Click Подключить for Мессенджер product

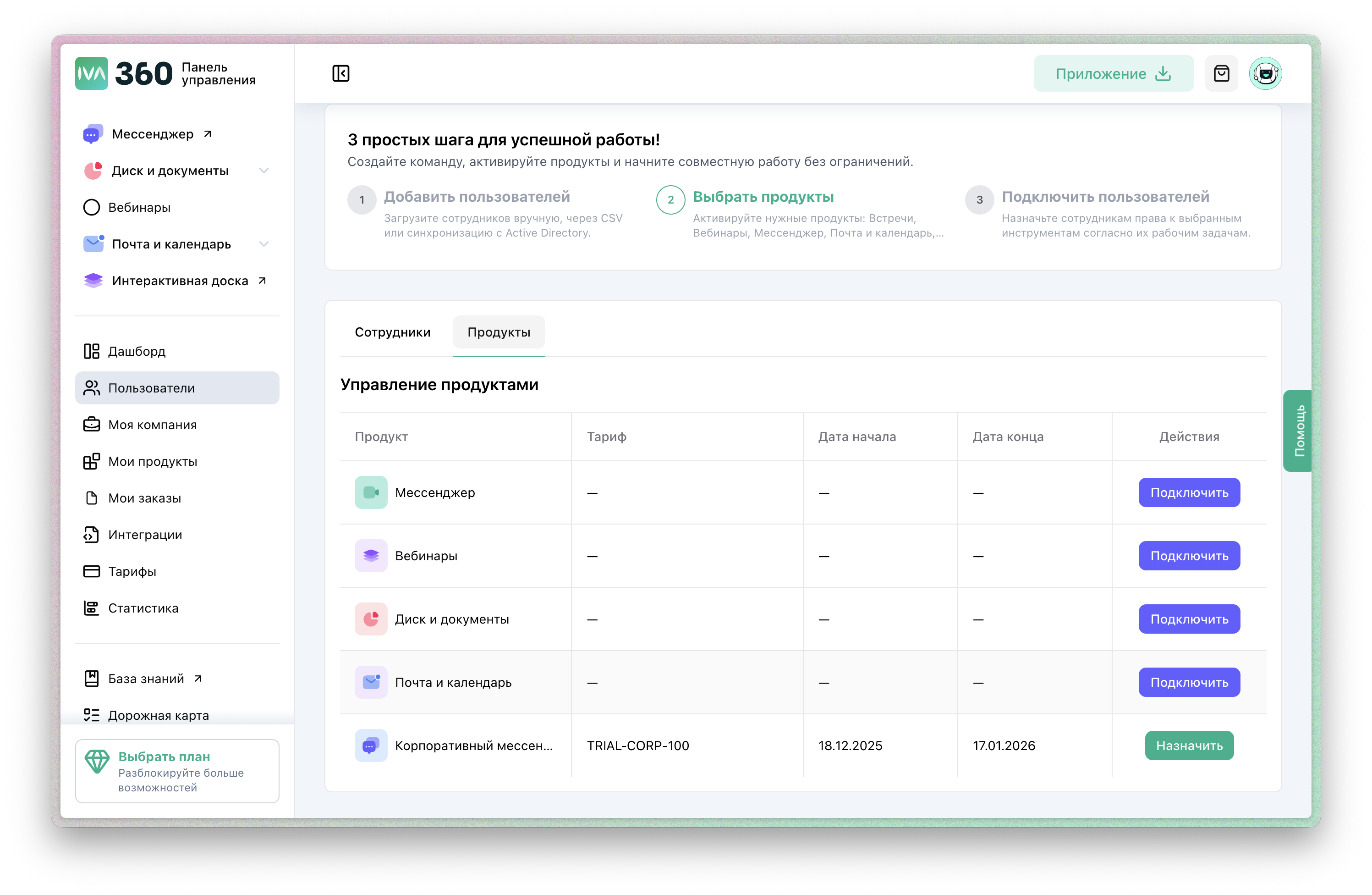1189,492
